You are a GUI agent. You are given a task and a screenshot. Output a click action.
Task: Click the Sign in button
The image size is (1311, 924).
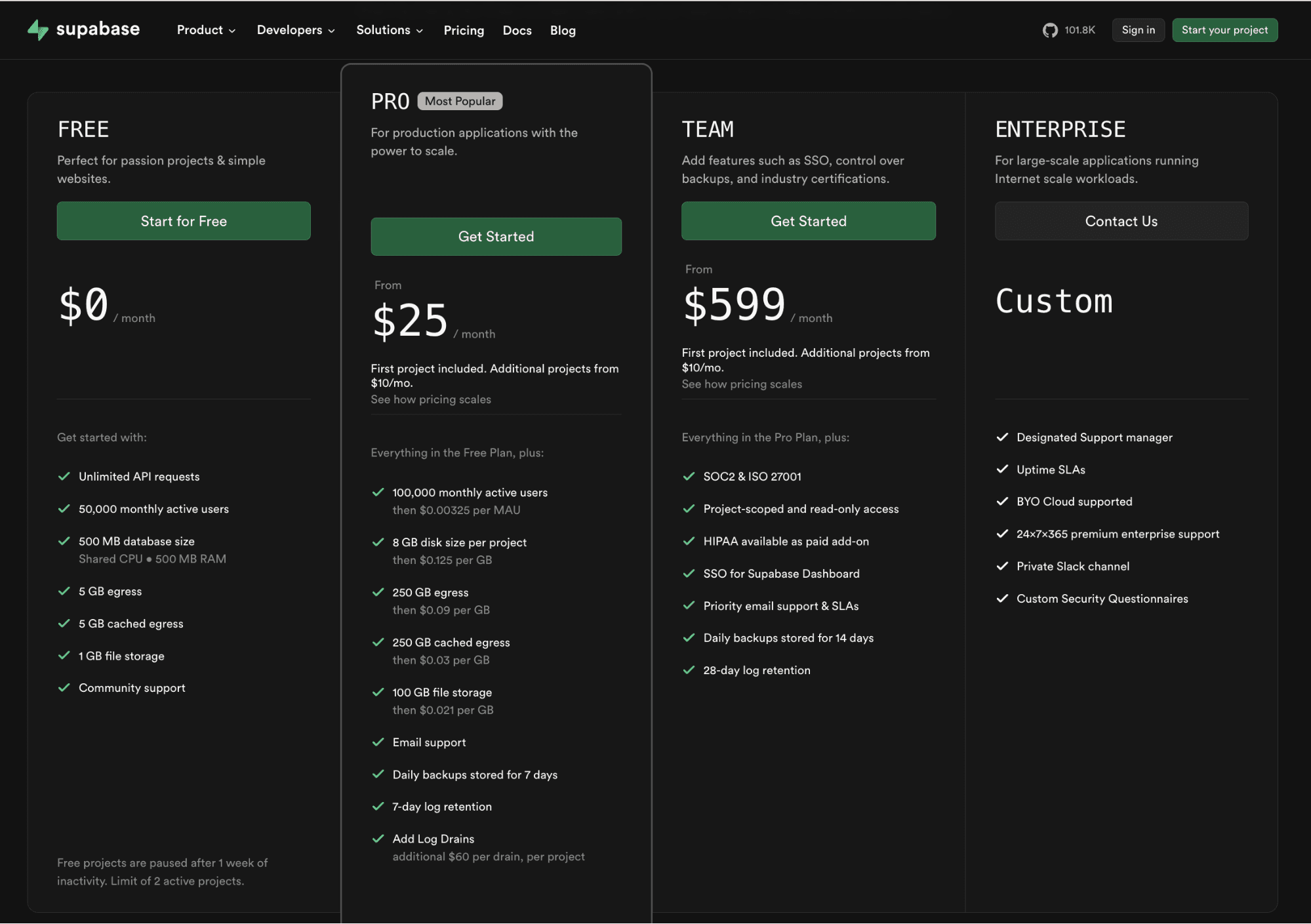[1138, 30]
